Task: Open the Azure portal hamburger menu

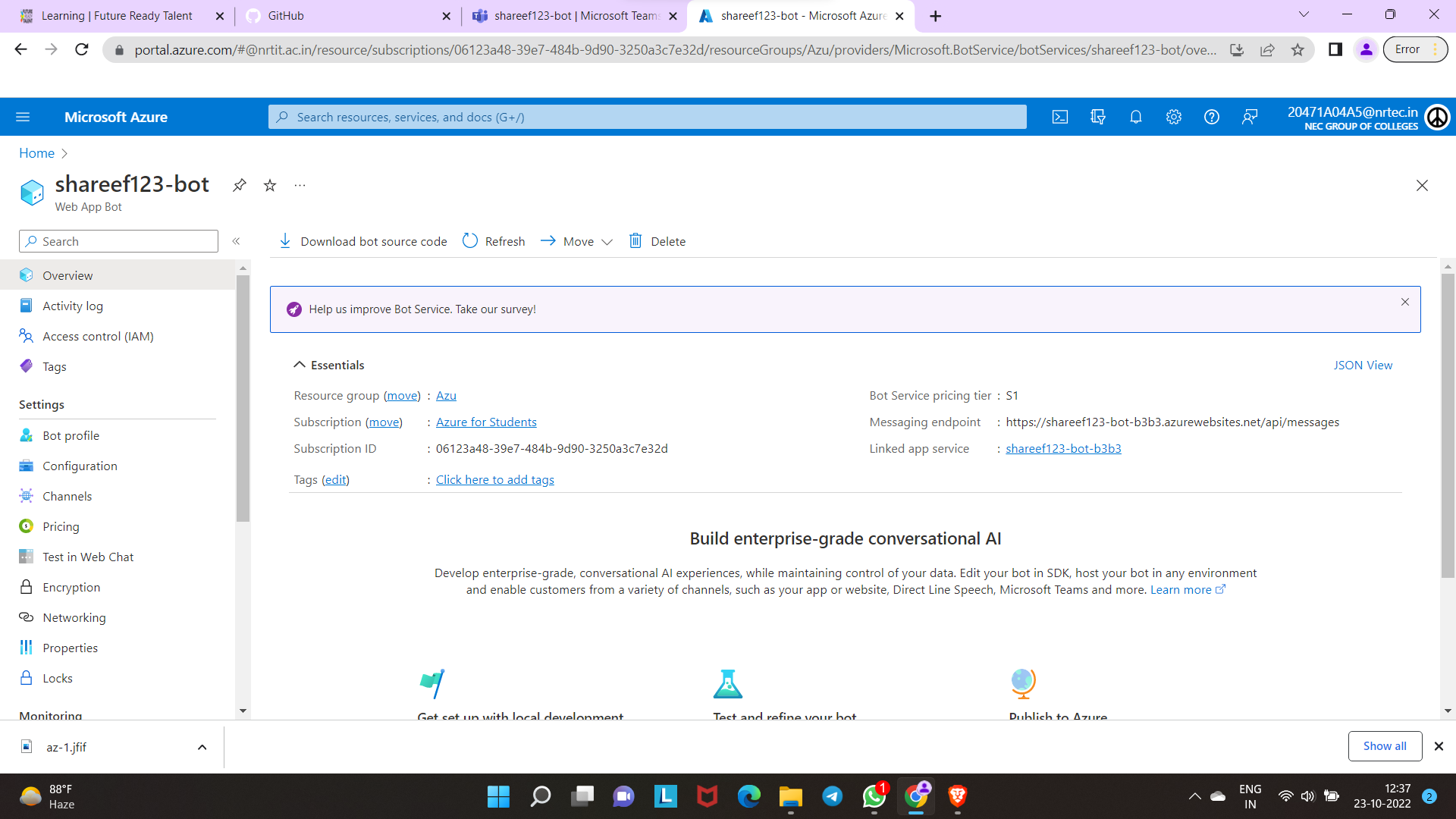Action: click(23, 117)
